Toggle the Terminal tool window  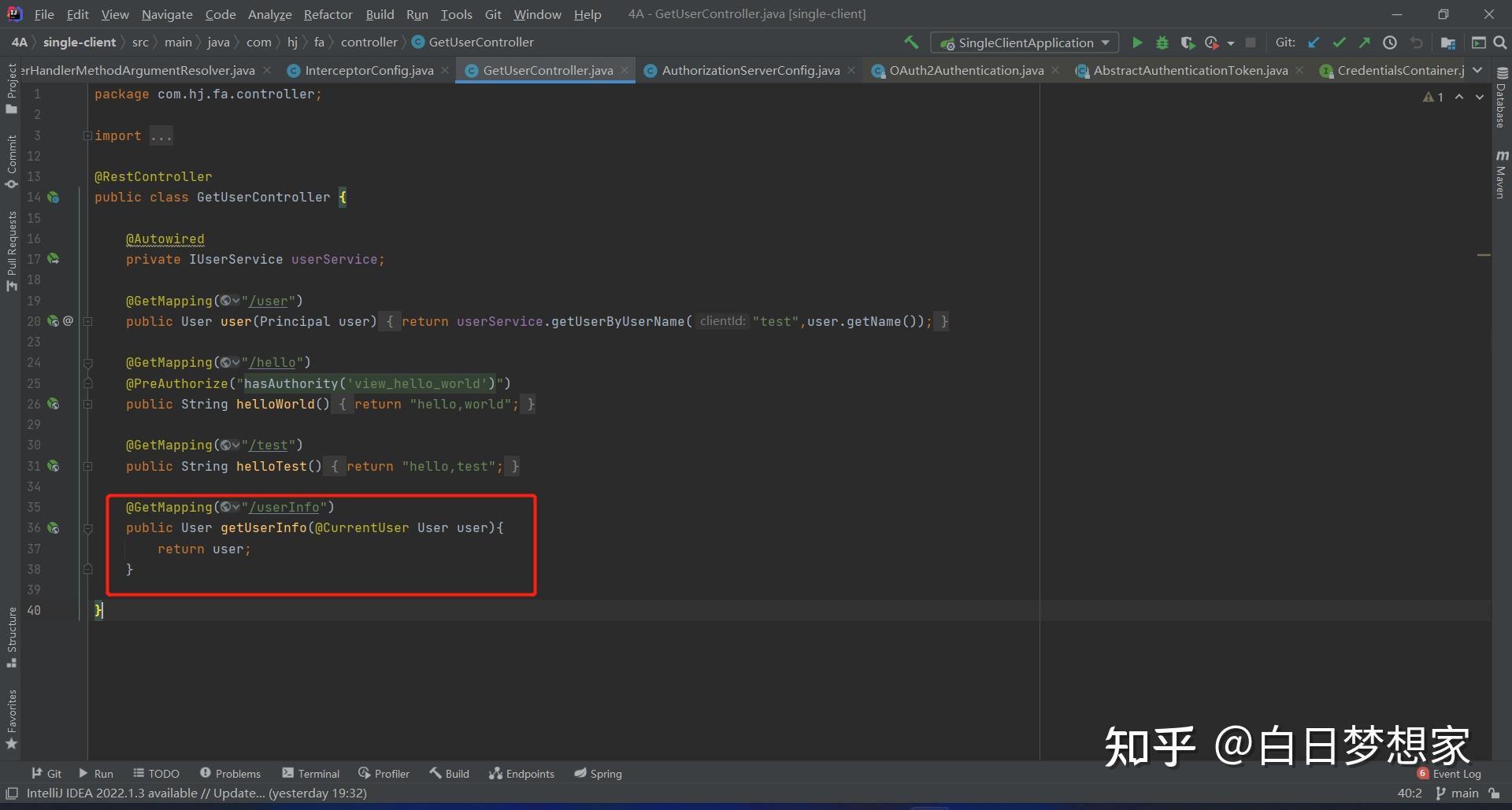(x=310, y=774)
